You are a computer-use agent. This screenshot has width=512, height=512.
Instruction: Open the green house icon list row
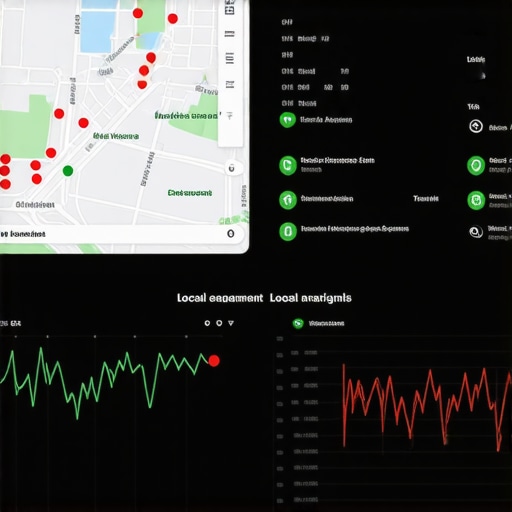[288, 200]
